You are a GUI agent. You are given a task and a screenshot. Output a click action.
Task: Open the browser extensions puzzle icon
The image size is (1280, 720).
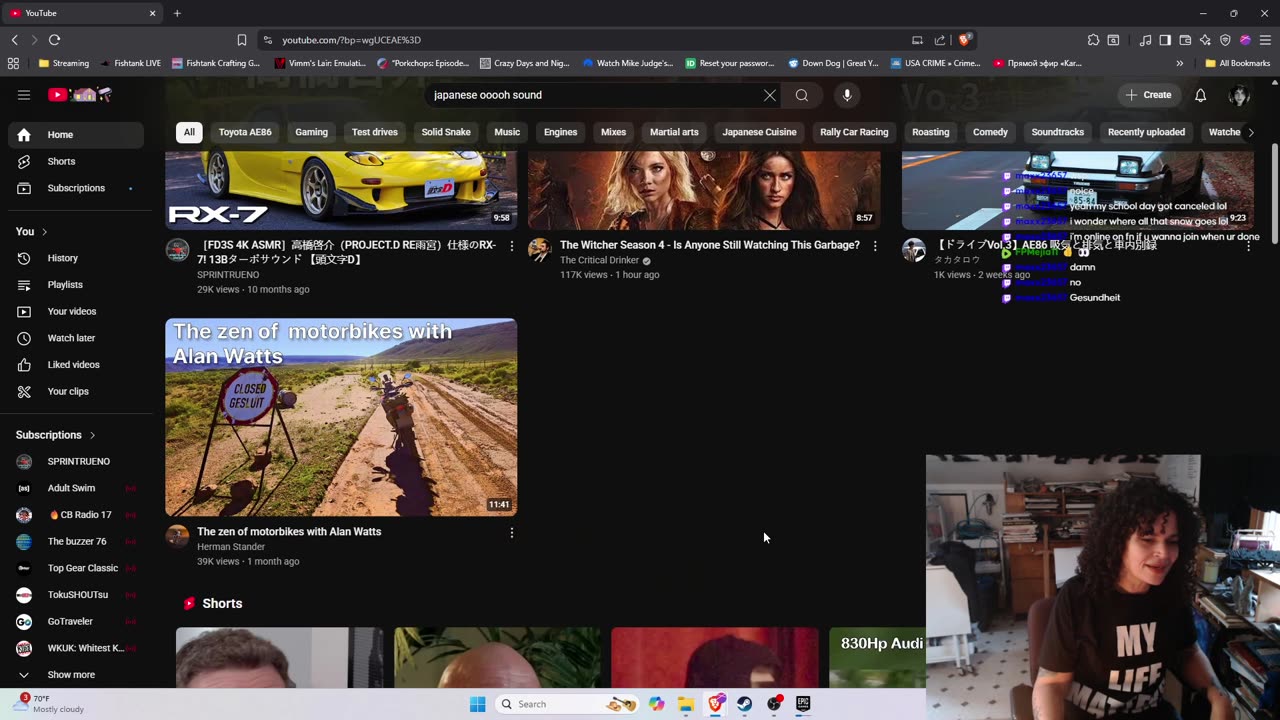[x=1093, y=40]
